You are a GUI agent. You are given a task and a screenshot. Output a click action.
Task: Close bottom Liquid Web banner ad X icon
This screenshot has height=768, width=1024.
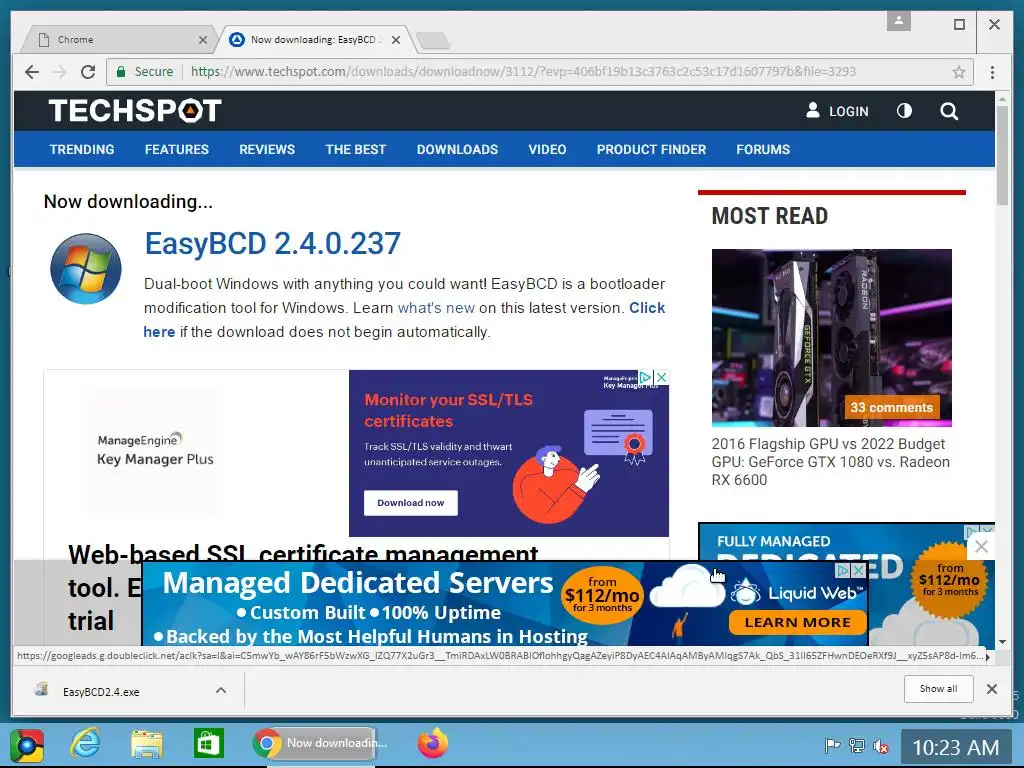[x=859, y=571]
